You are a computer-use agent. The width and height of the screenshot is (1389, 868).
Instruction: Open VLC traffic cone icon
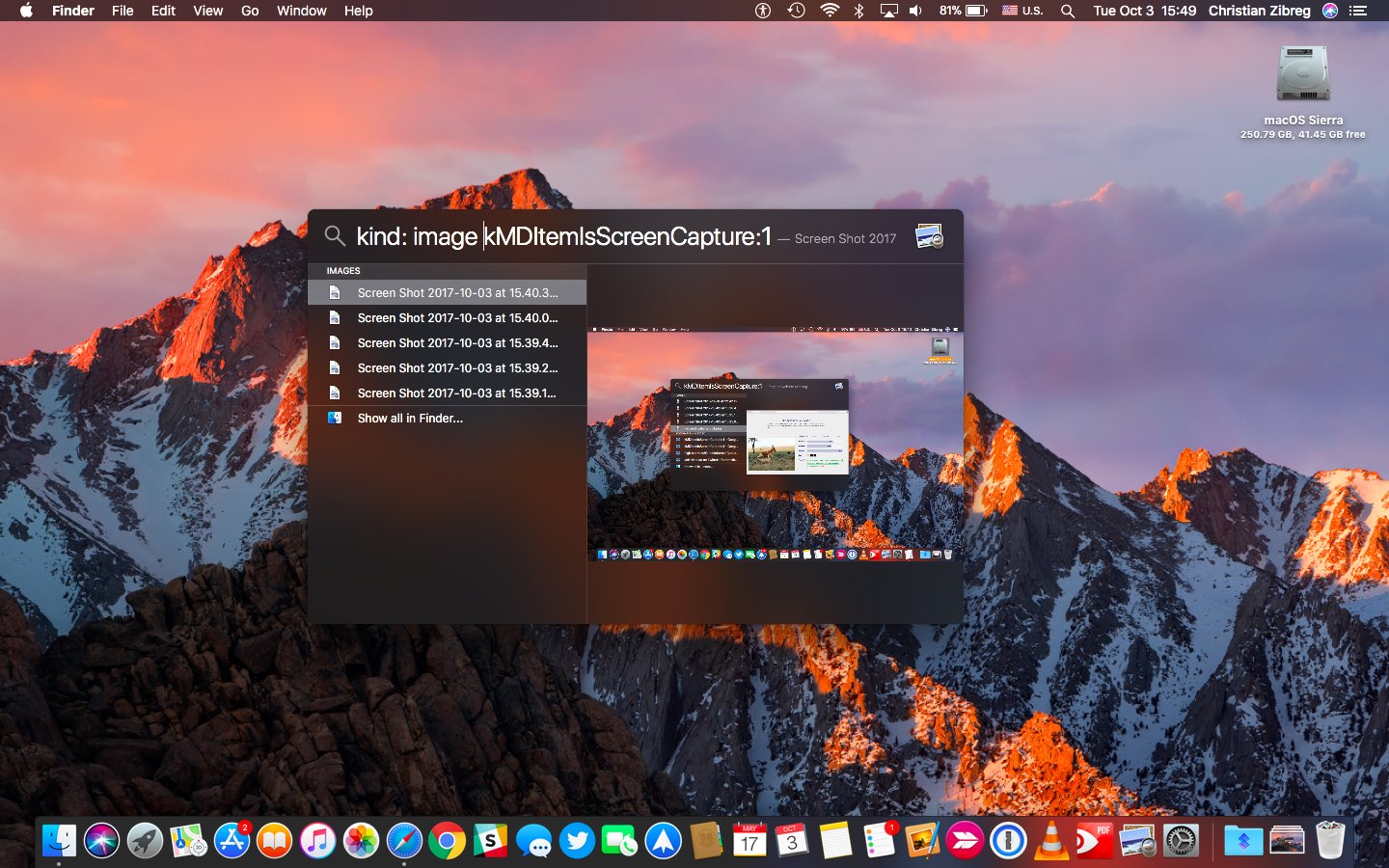[1051, 841]
